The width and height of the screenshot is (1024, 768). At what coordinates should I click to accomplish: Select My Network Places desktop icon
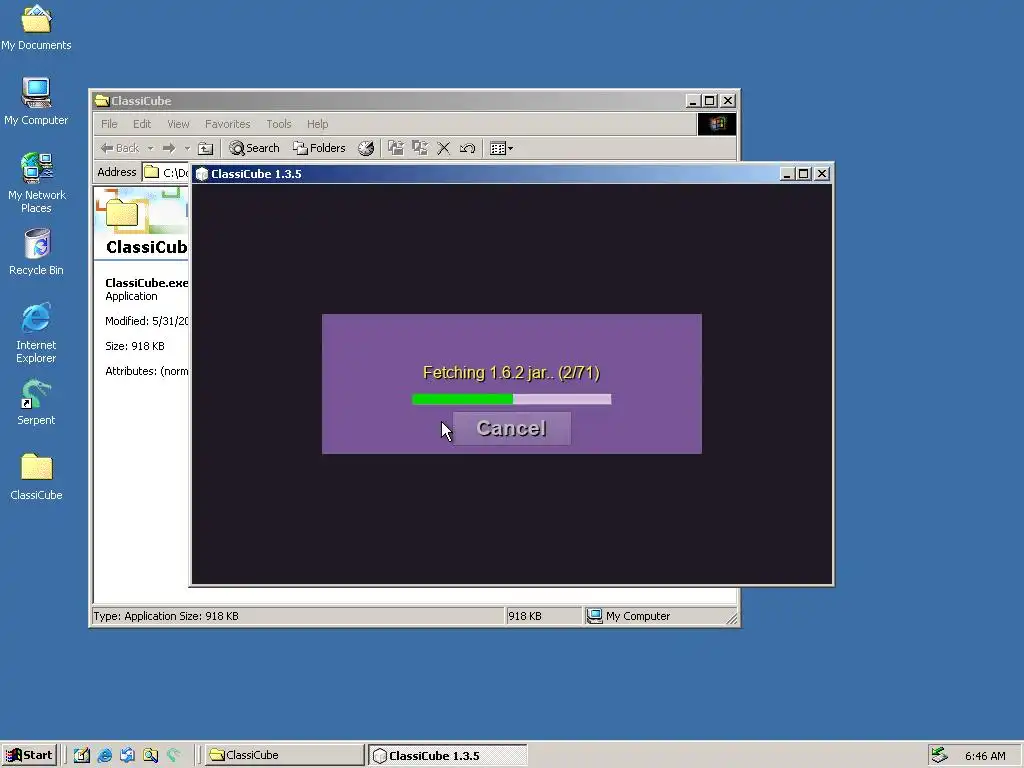36,183
